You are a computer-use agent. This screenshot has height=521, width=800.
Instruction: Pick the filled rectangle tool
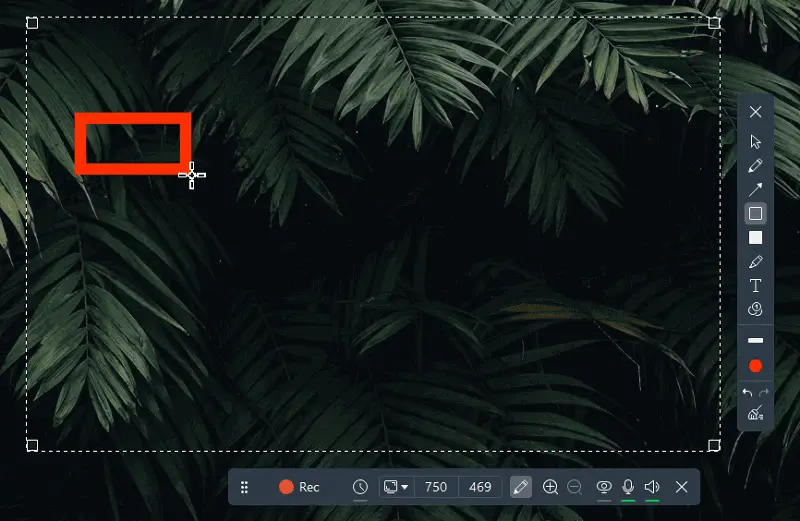tap(755, 238)
